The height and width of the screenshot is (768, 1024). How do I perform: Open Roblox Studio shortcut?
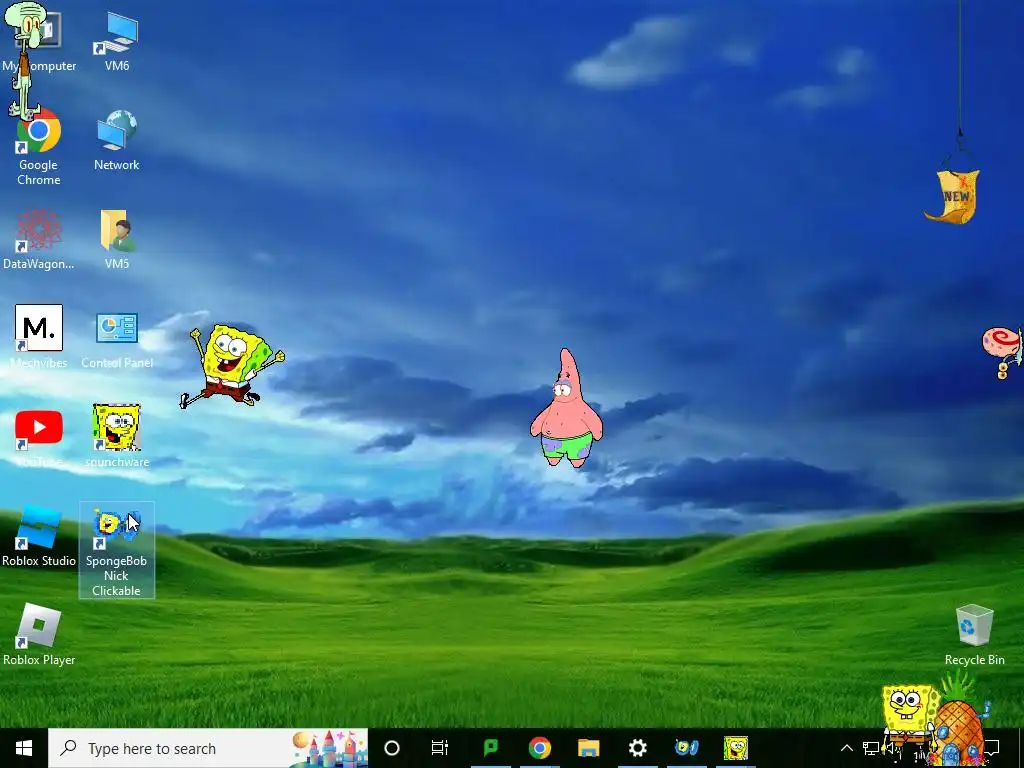coord(39,536)
